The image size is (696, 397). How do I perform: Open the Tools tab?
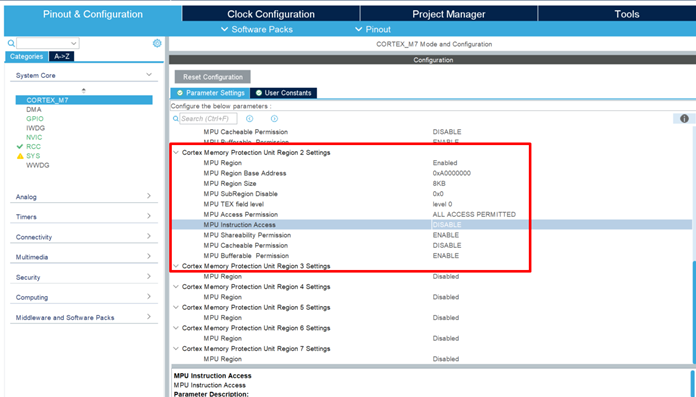626,14
